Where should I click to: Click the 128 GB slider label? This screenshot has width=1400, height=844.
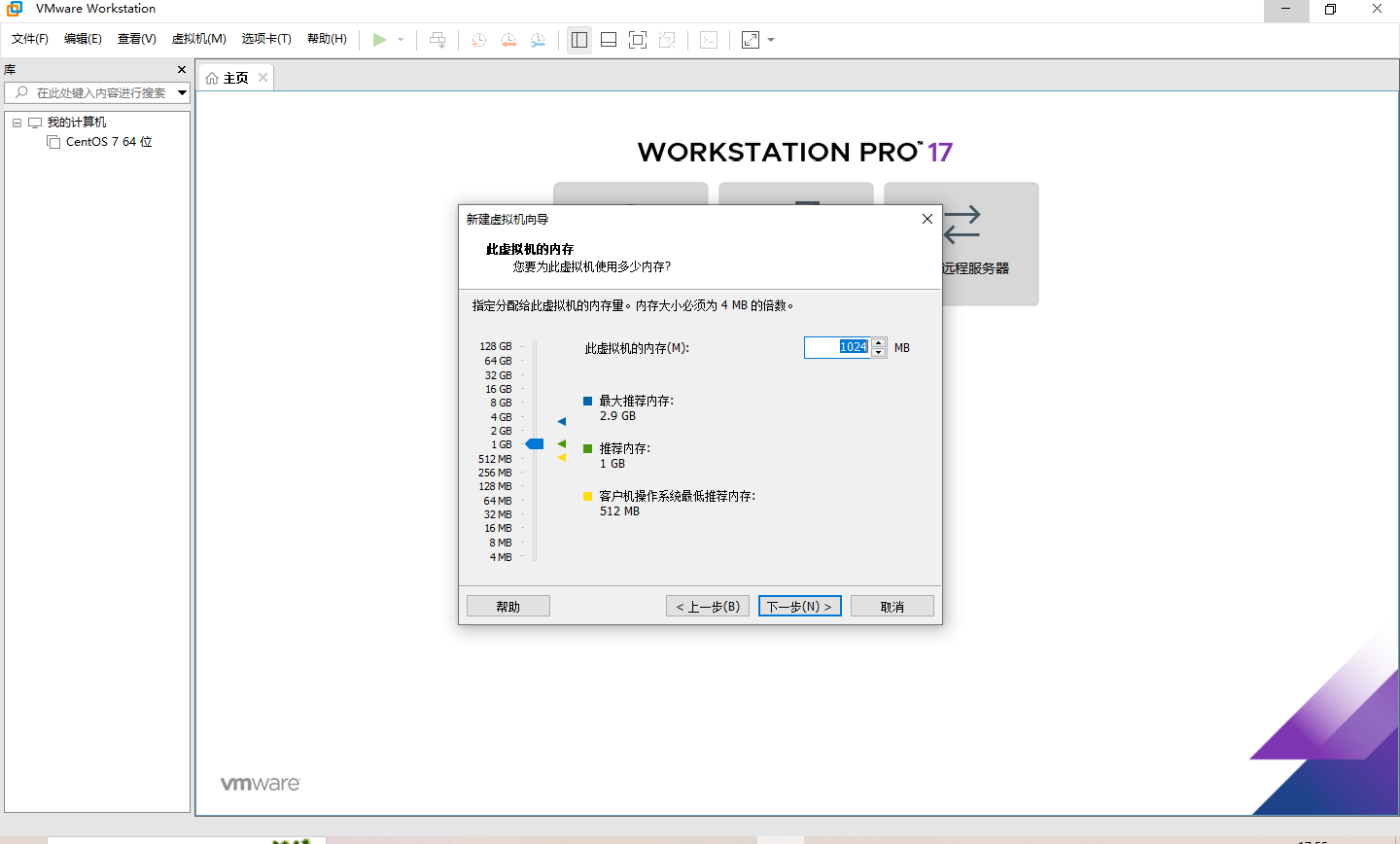(495, 346)
